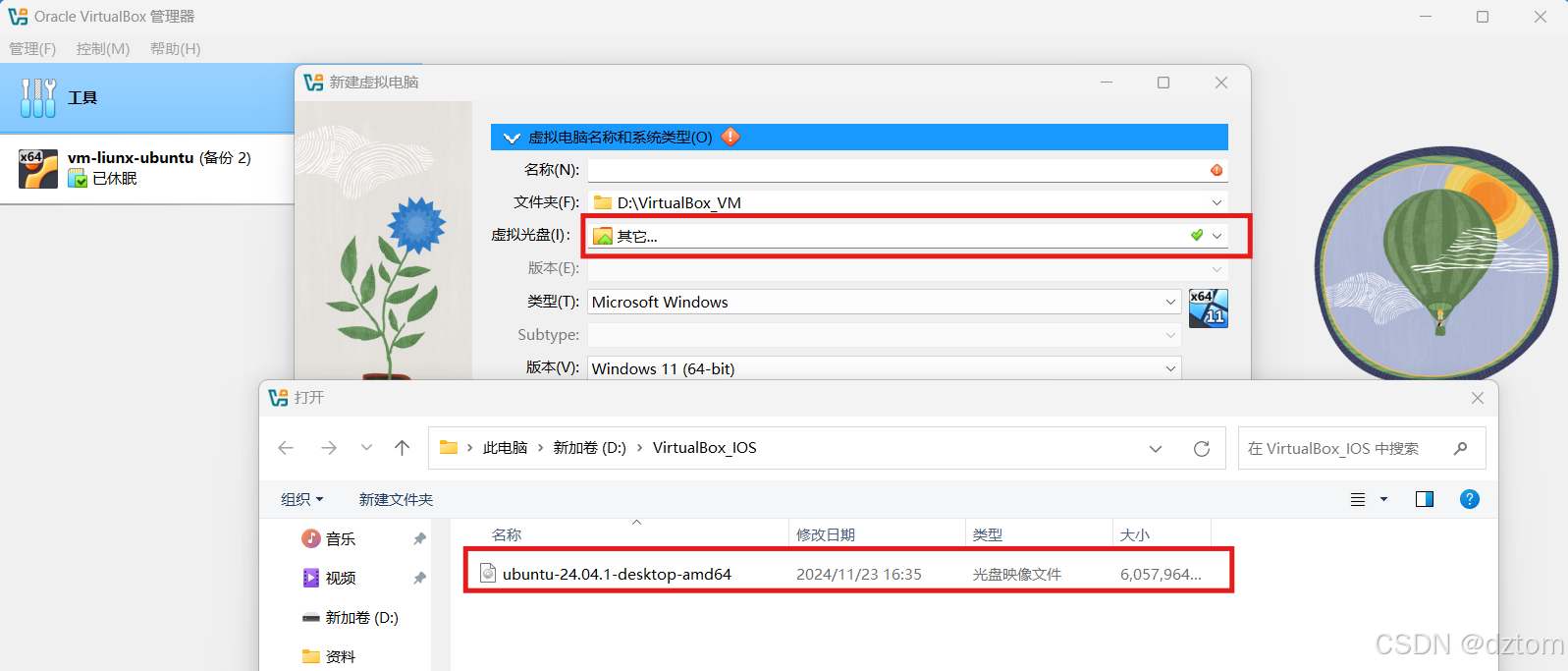Image resolution: width=1568 pixels, height=671 pixels.
Task: Click the drive icon beside 新加卷 (D:) in the sidebar
Action: (311, 618)
